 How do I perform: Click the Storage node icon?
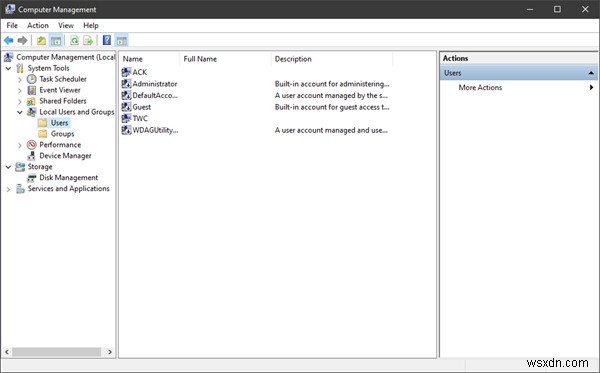20,167
